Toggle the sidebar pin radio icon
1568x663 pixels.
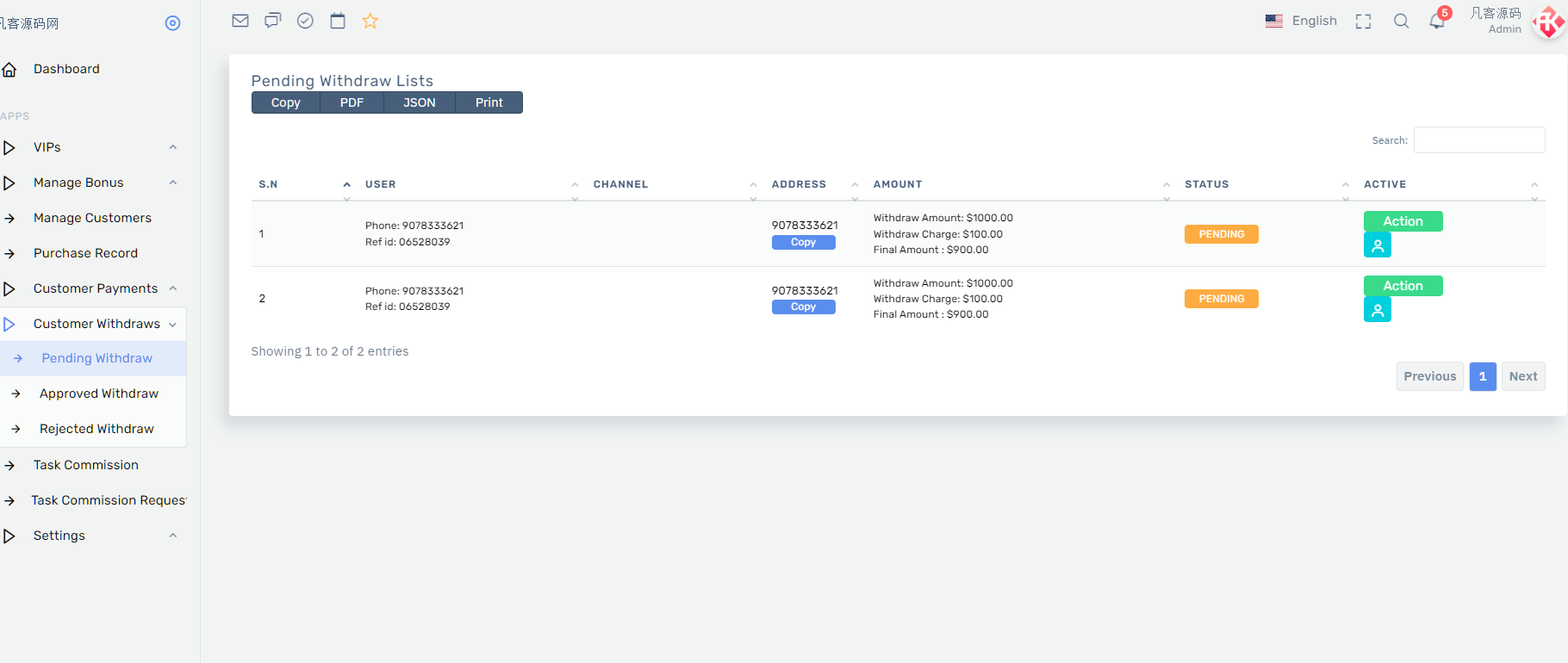click(172, 23)
